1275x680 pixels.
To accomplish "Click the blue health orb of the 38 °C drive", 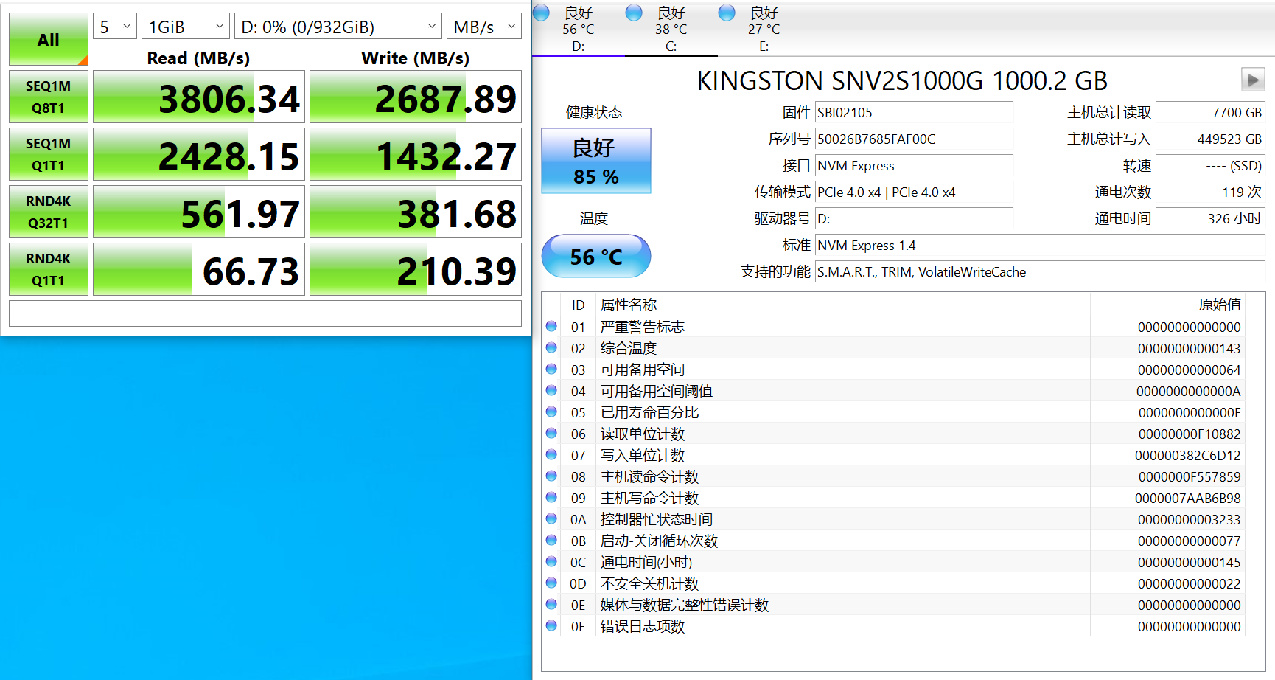I will tap(633, 12).
